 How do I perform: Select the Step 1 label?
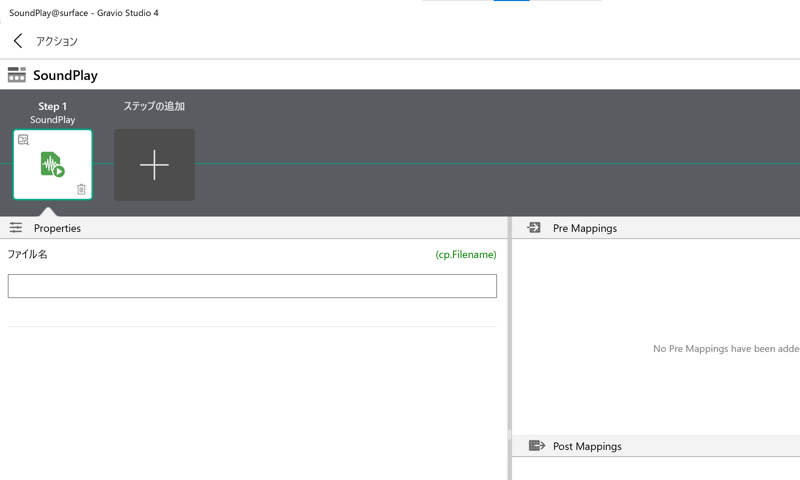52,106
